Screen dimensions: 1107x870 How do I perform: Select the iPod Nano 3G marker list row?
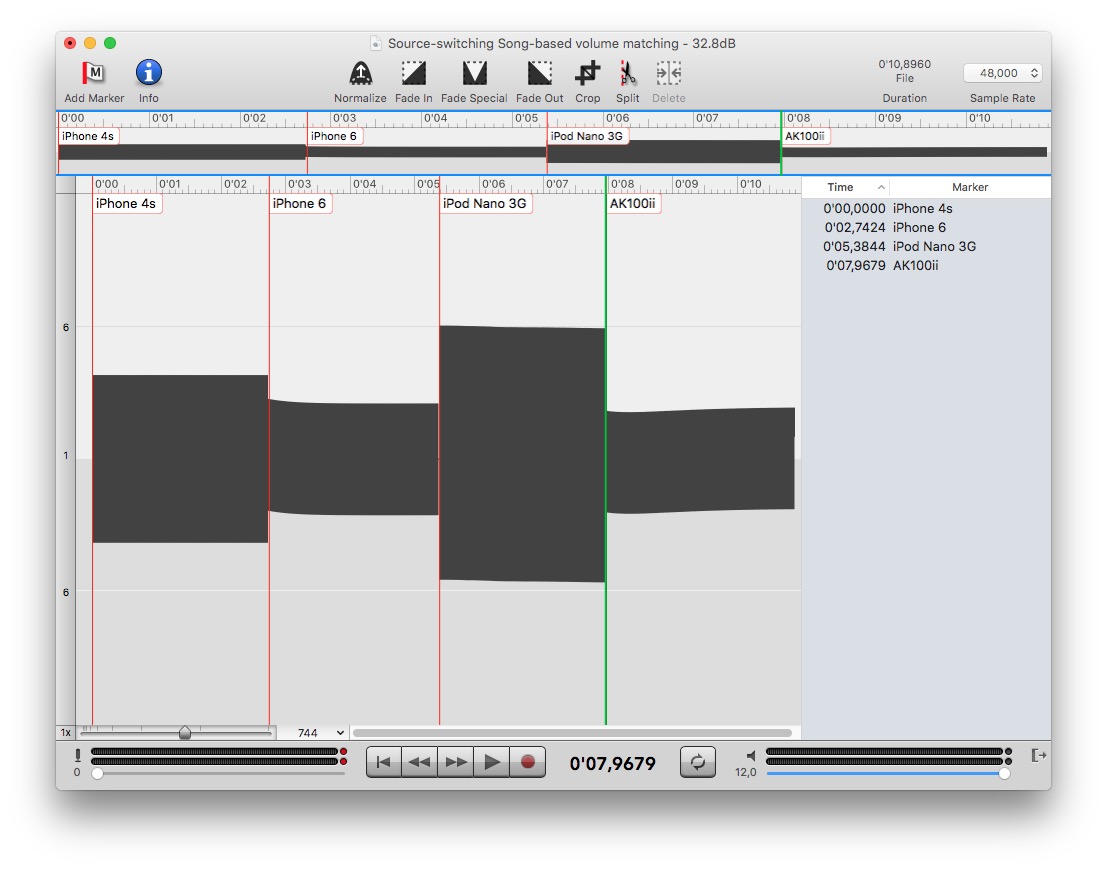tap(926, 246)
